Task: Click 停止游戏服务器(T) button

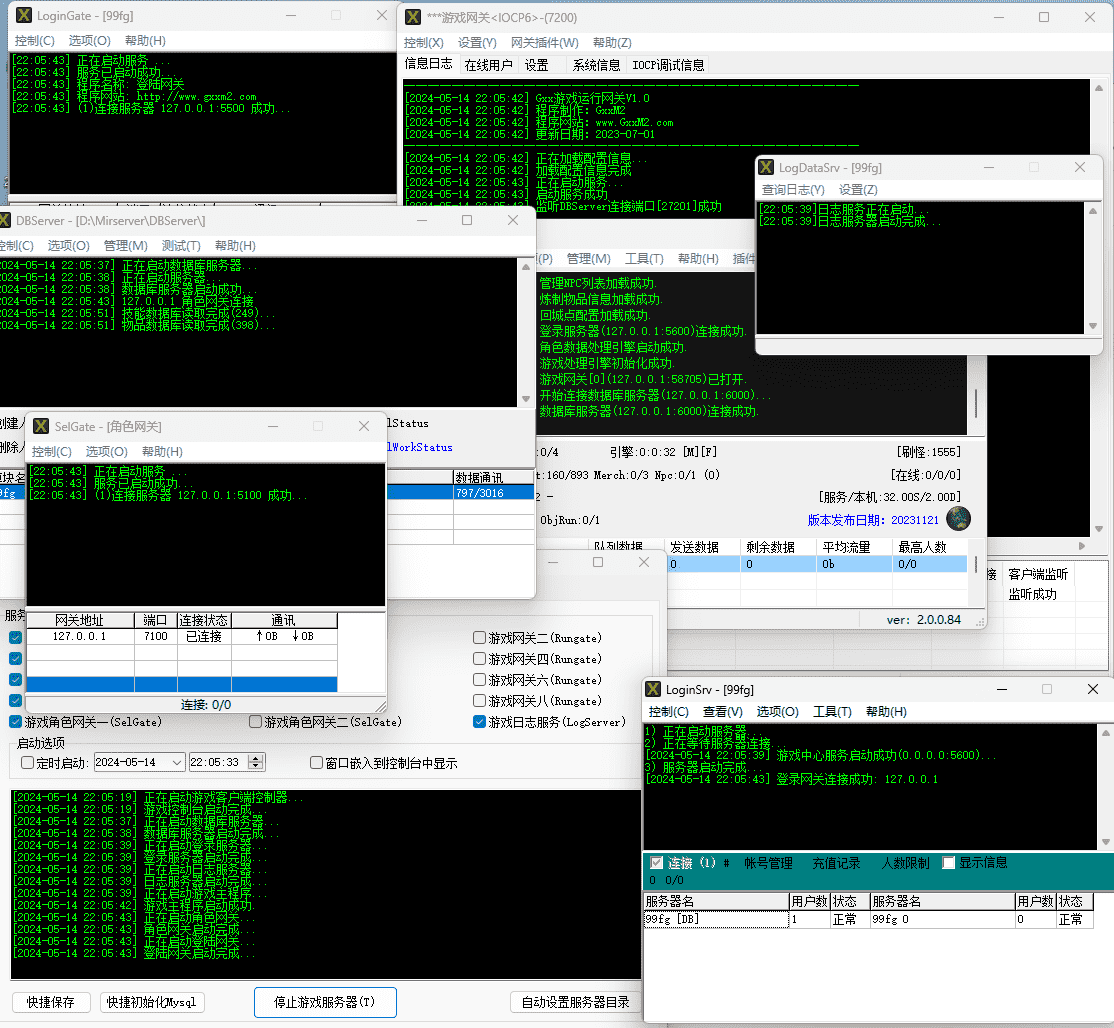Action: [325, 1002]
